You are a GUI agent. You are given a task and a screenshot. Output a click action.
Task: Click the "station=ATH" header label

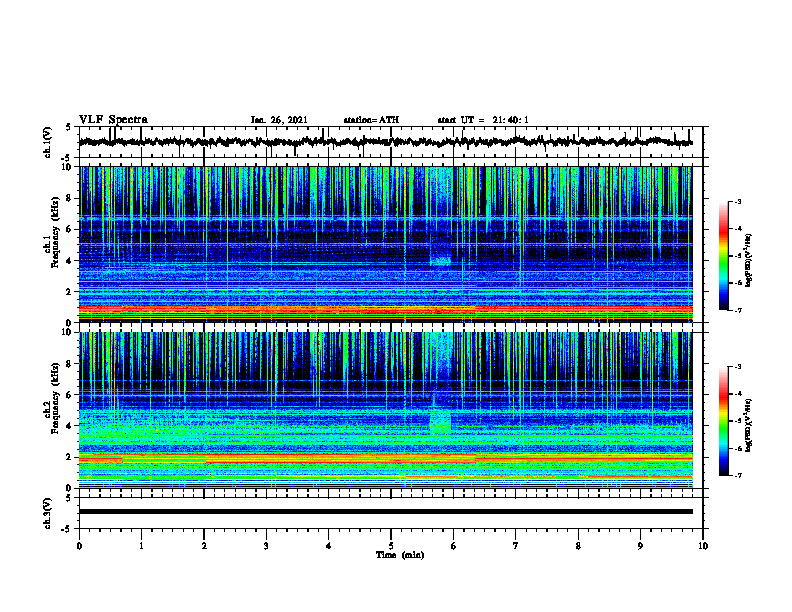tap(371, 120)
